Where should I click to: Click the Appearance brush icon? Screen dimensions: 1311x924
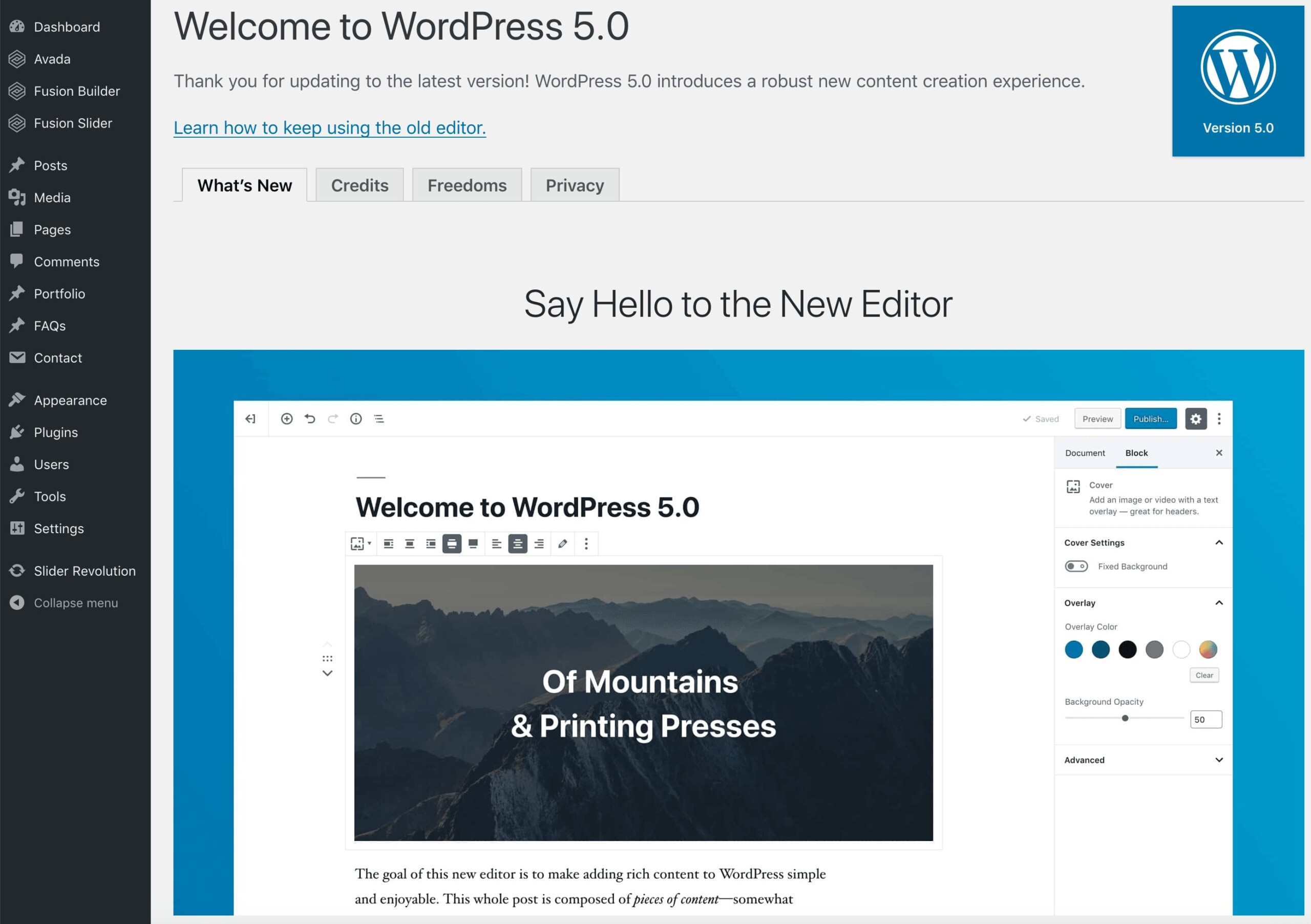coord(17,400)
